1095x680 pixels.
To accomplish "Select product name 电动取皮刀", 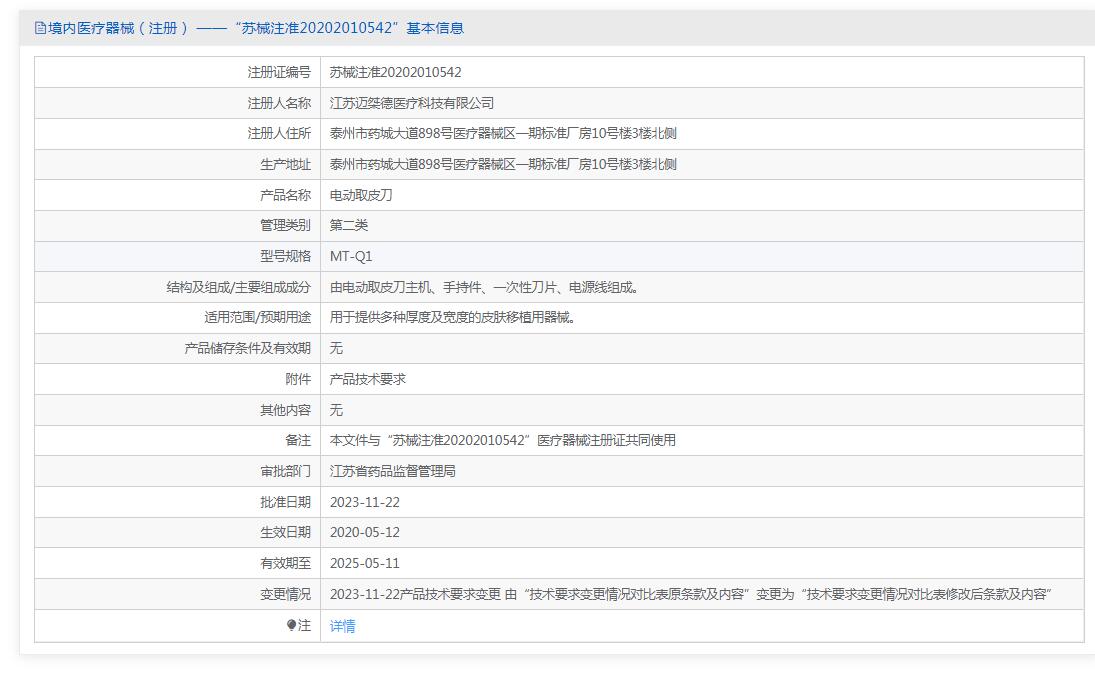I will (x=361, y=195).
